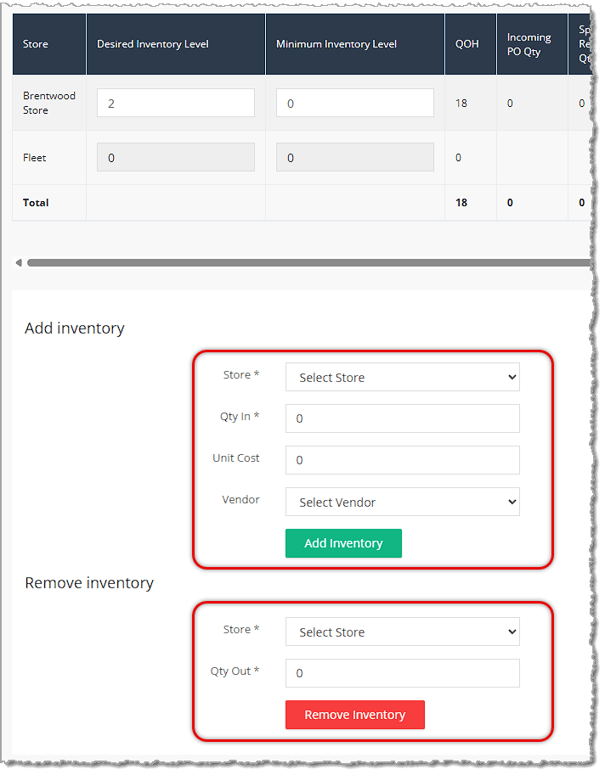Edit Brentwood Store Minimum Inventory Level field
605x775 pixels.
click(355, 103)
